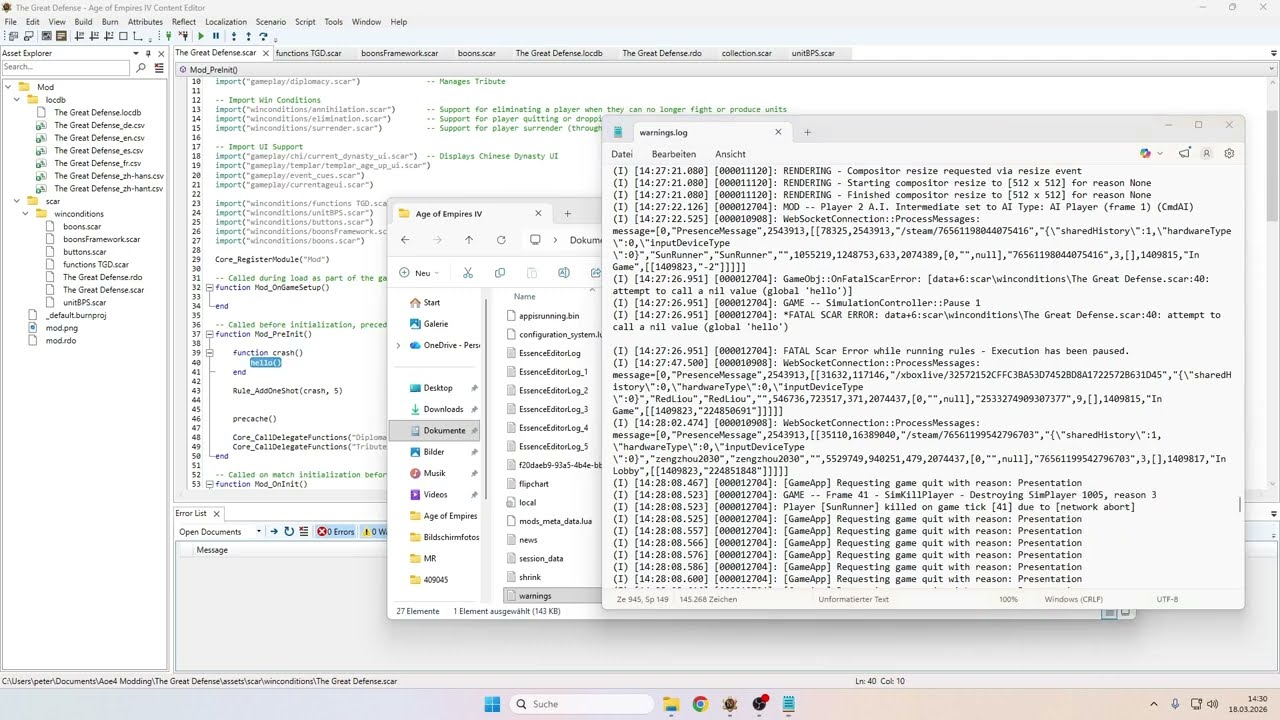Collapse the Mod_PreInit function fold marker
The image size is (1280, 720).
click(210, 334)
